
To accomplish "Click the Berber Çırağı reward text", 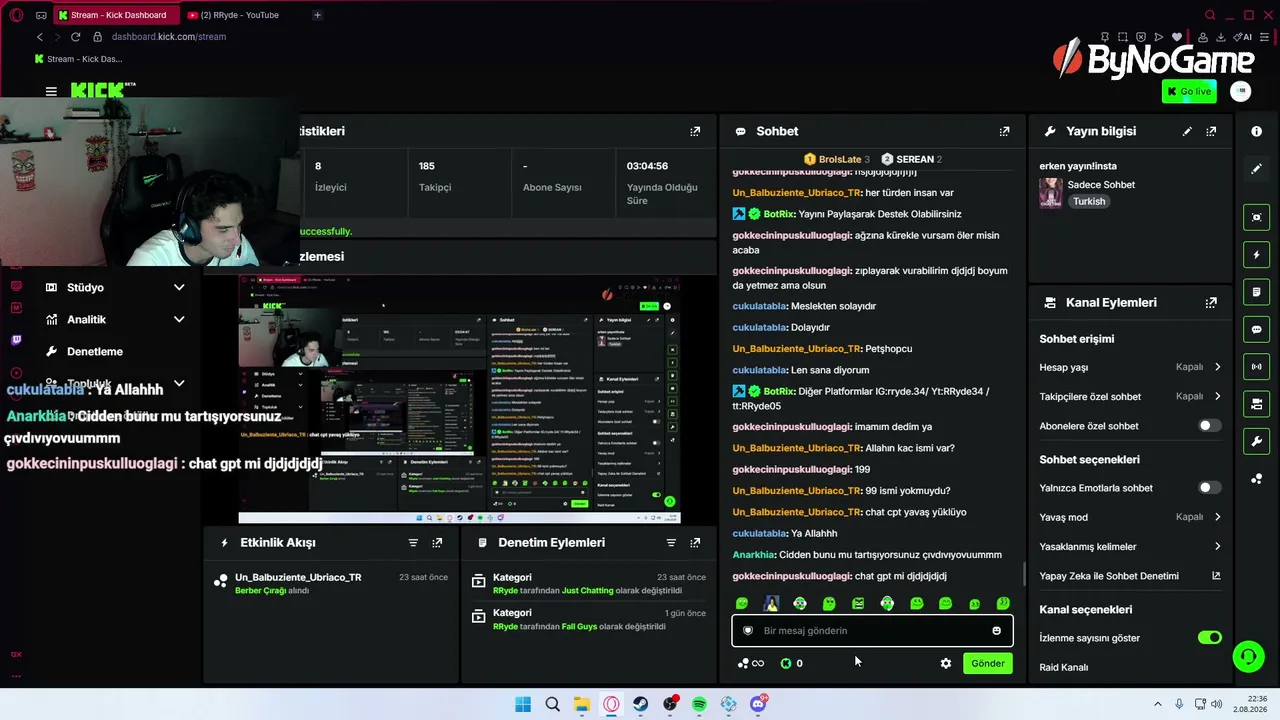I will (260, 591).
